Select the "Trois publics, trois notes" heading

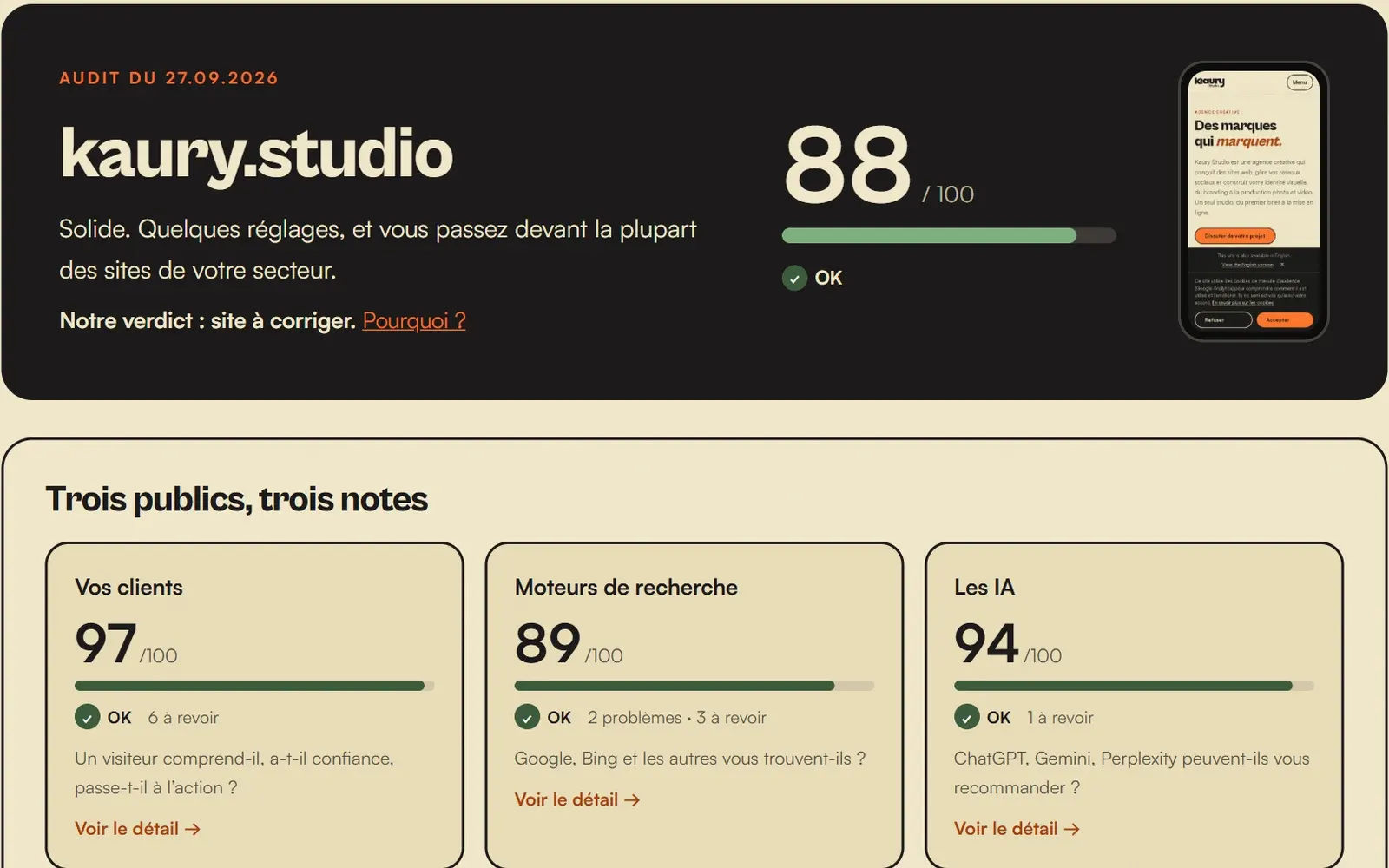237,499
